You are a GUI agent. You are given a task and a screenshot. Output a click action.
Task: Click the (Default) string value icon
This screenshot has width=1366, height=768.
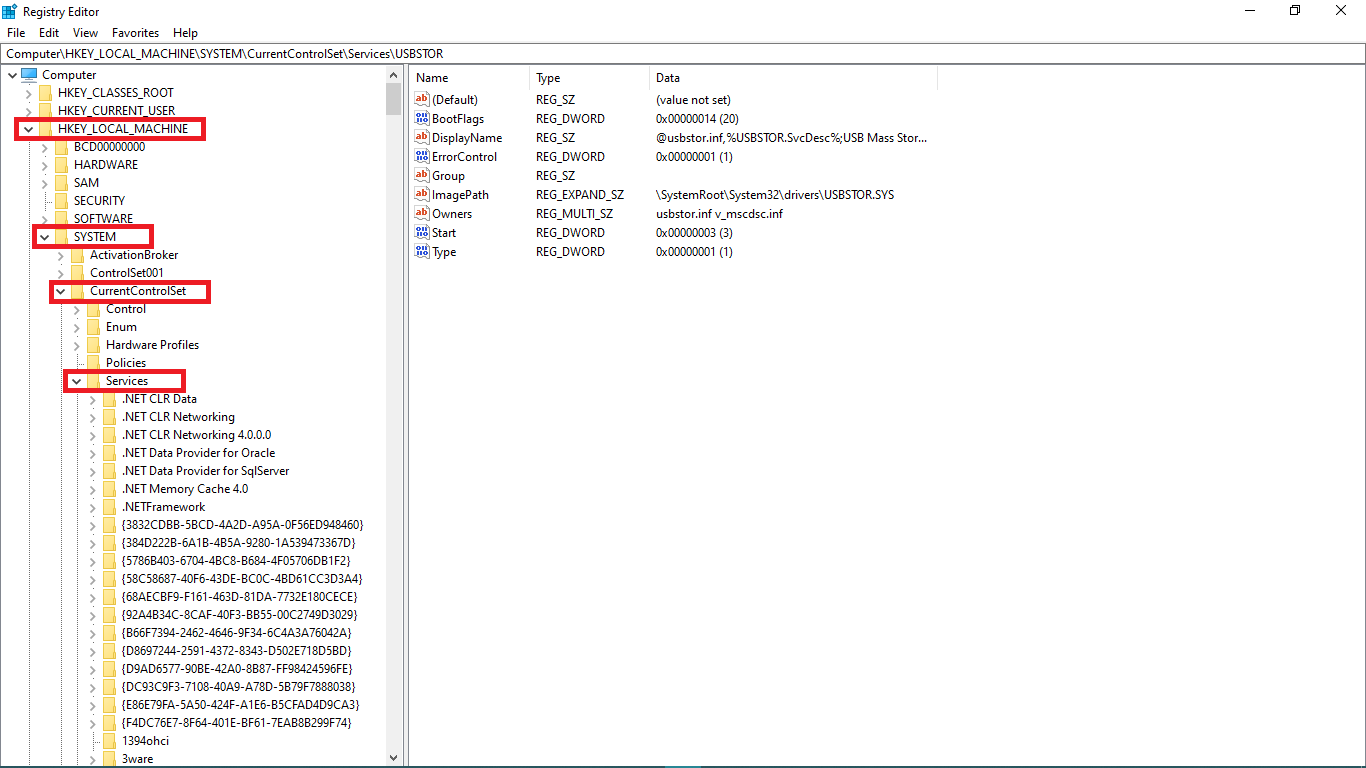[421, 99]
